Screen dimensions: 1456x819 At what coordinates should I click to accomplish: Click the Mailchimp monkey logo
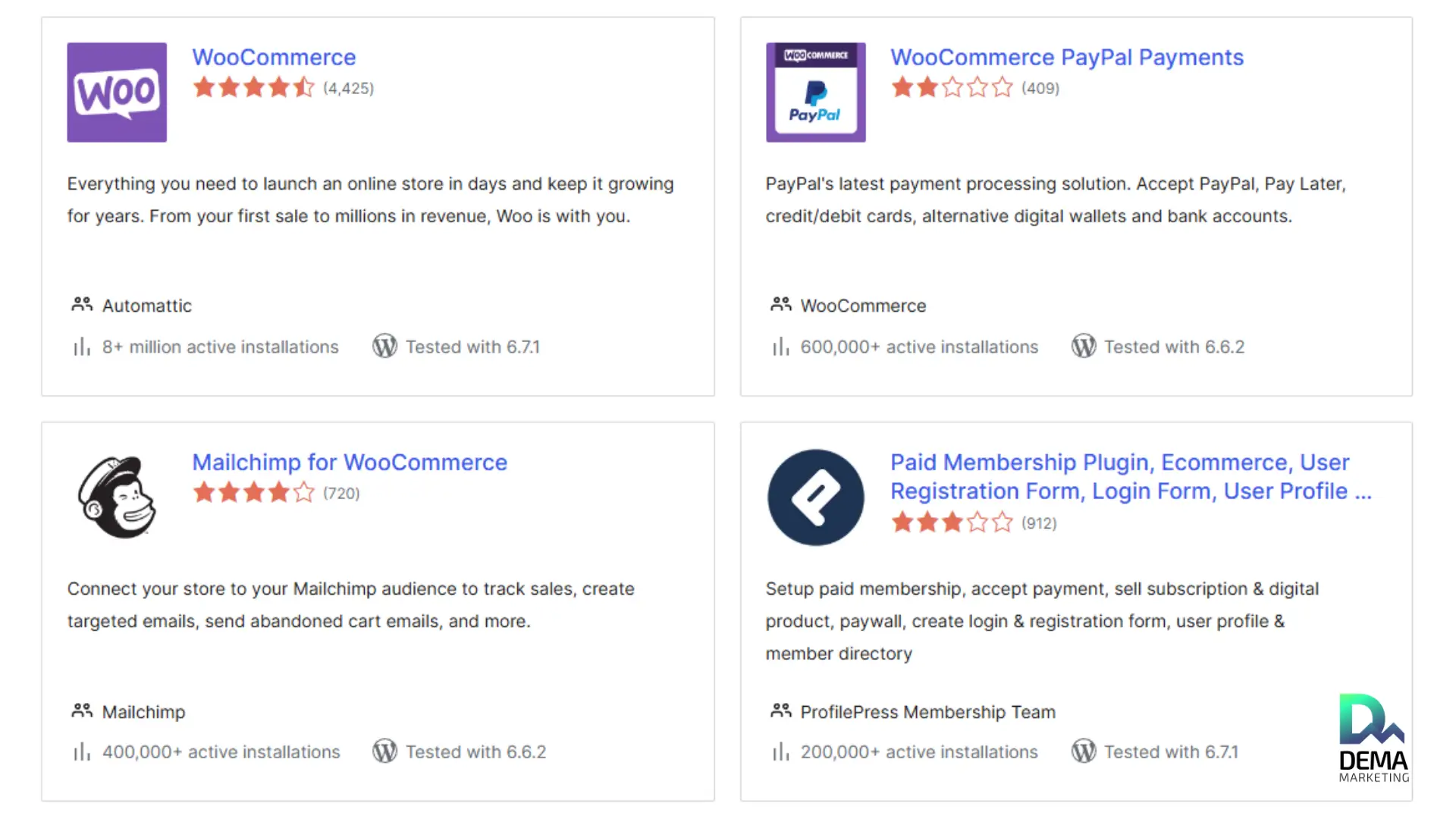[117, 497]
